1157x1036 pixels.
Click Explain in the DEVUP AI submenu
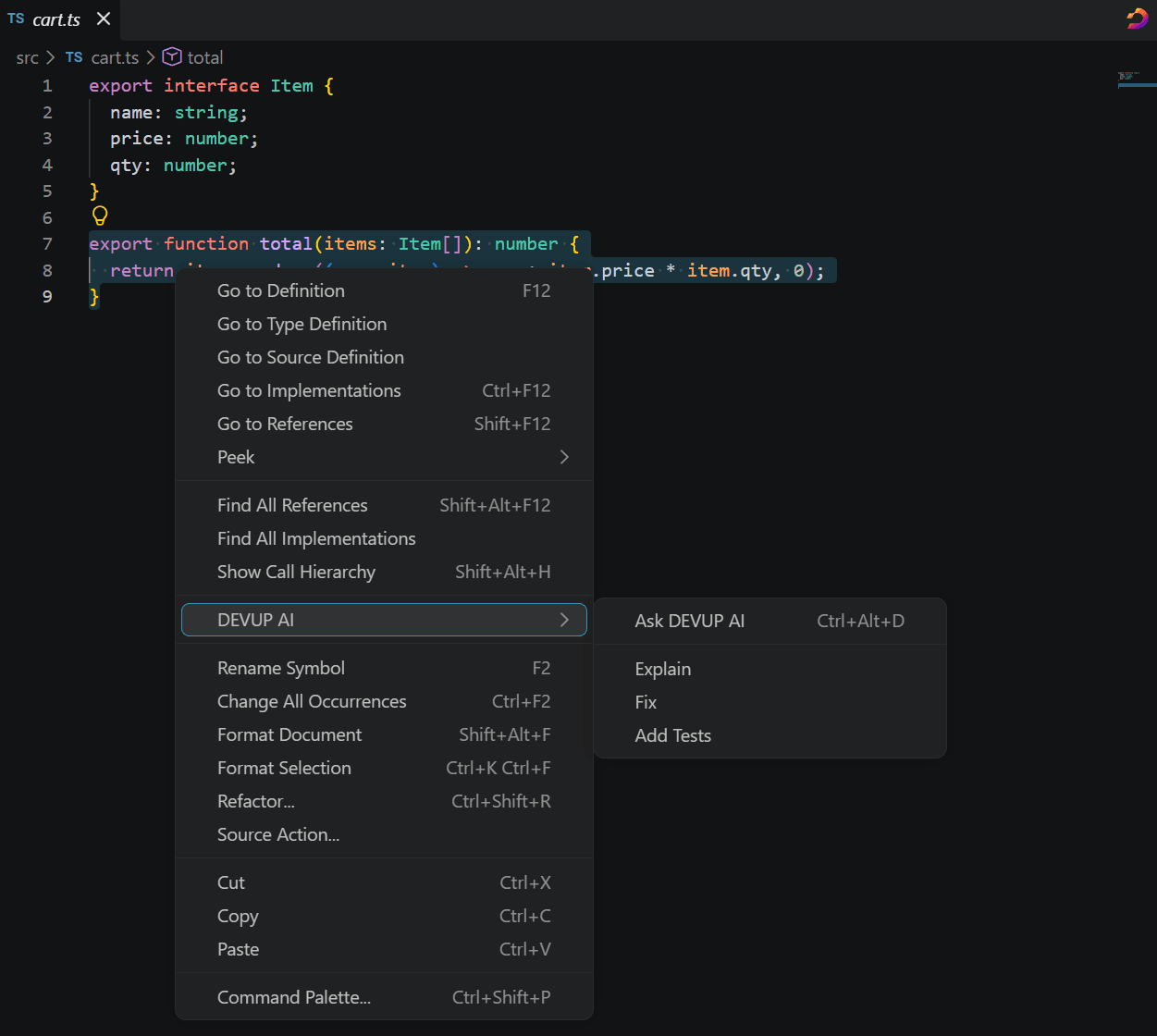click(769, 669)
